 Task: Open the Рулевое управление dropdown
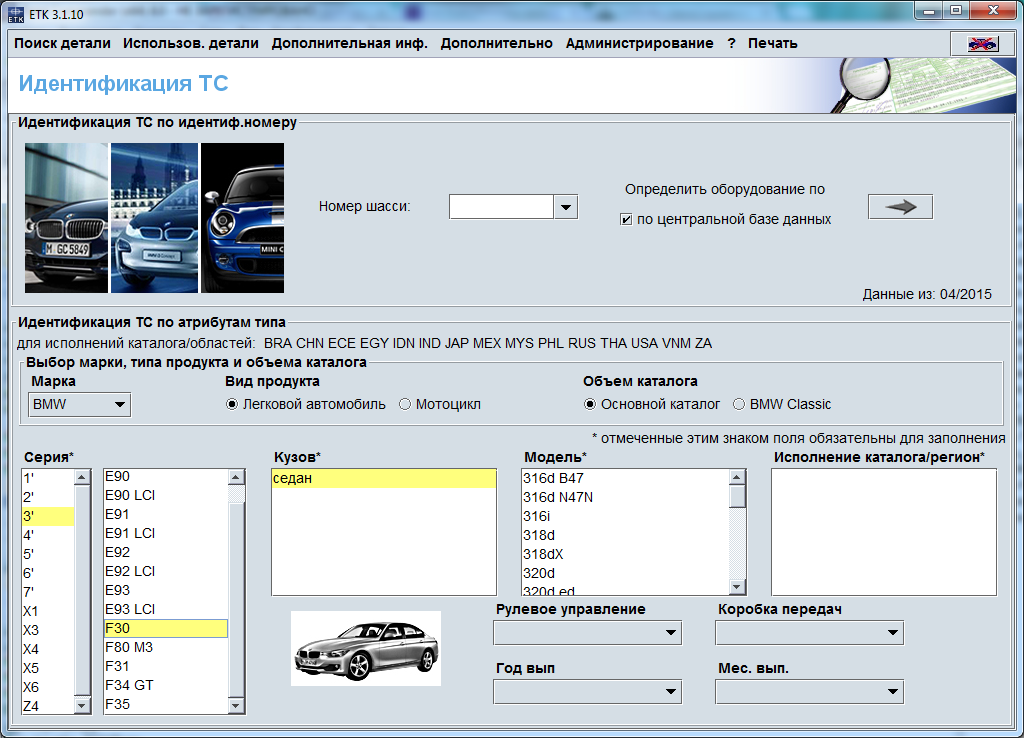click(588, 632)
